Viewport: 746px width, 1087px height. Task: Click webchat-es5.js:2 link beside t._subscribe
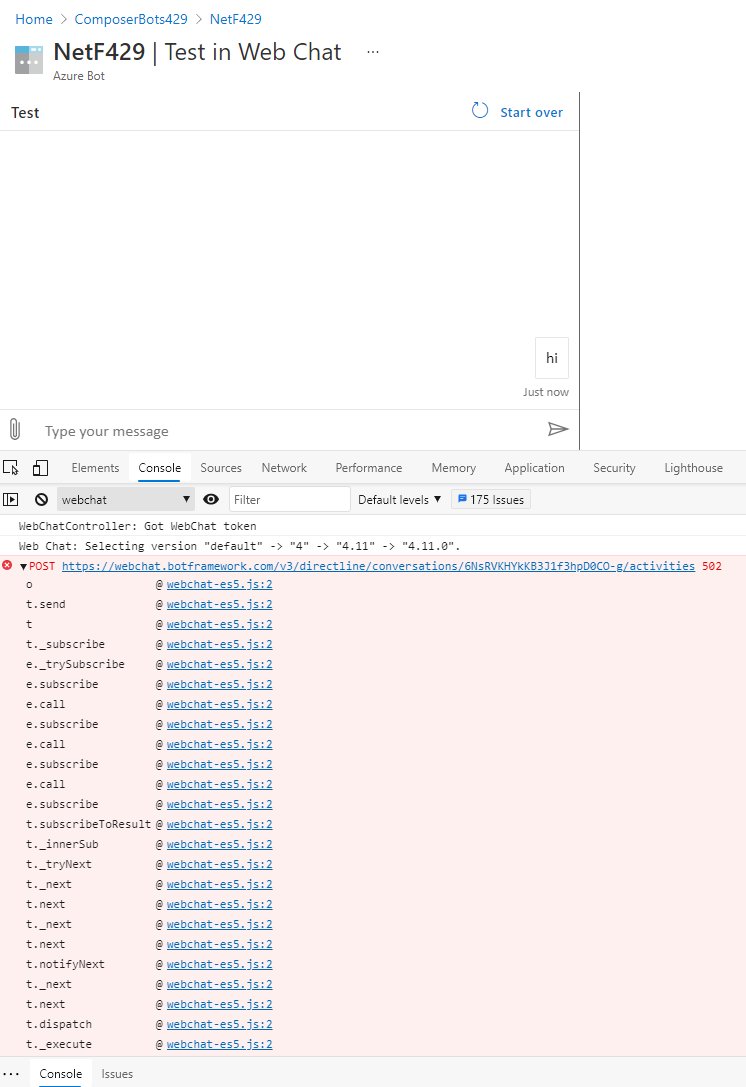pos(219,644)
